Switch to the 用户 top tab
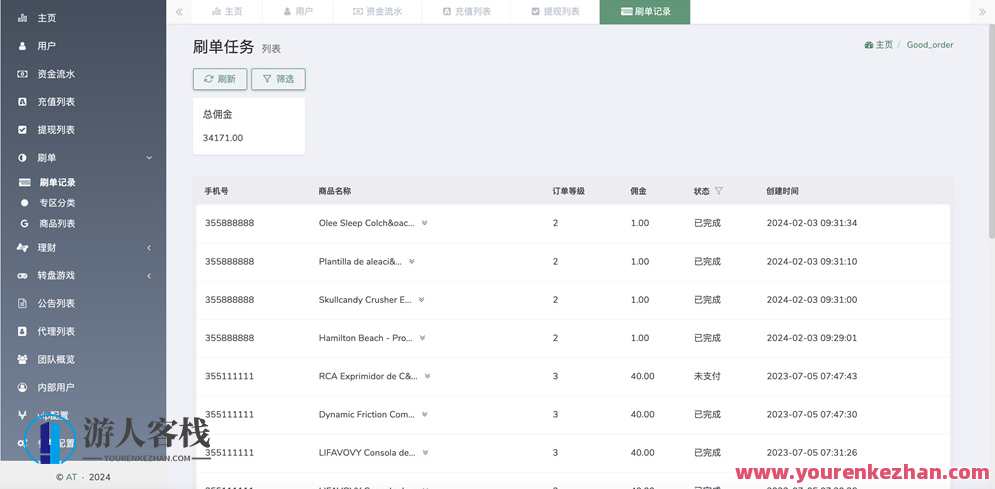 pyautogui.click(x=298, y=12)
